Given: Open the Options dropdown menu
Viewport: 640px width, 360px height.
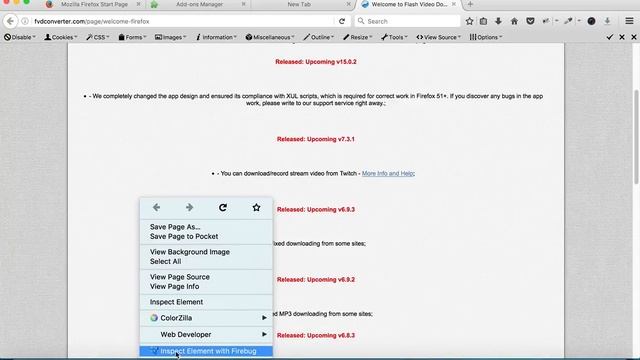Looking at the screenshot, I should pos(486,37).
